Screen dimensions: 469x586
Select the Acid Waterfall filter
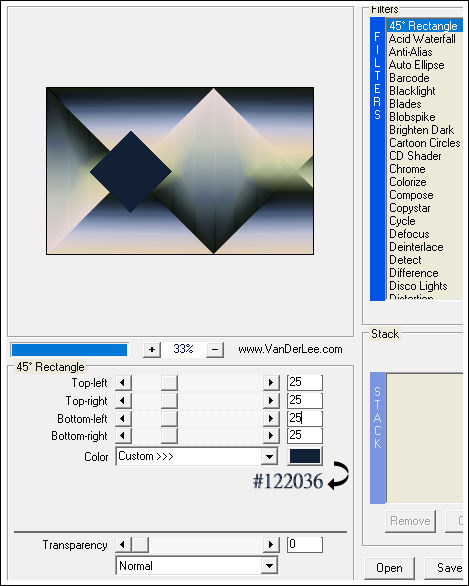point(422,39)
